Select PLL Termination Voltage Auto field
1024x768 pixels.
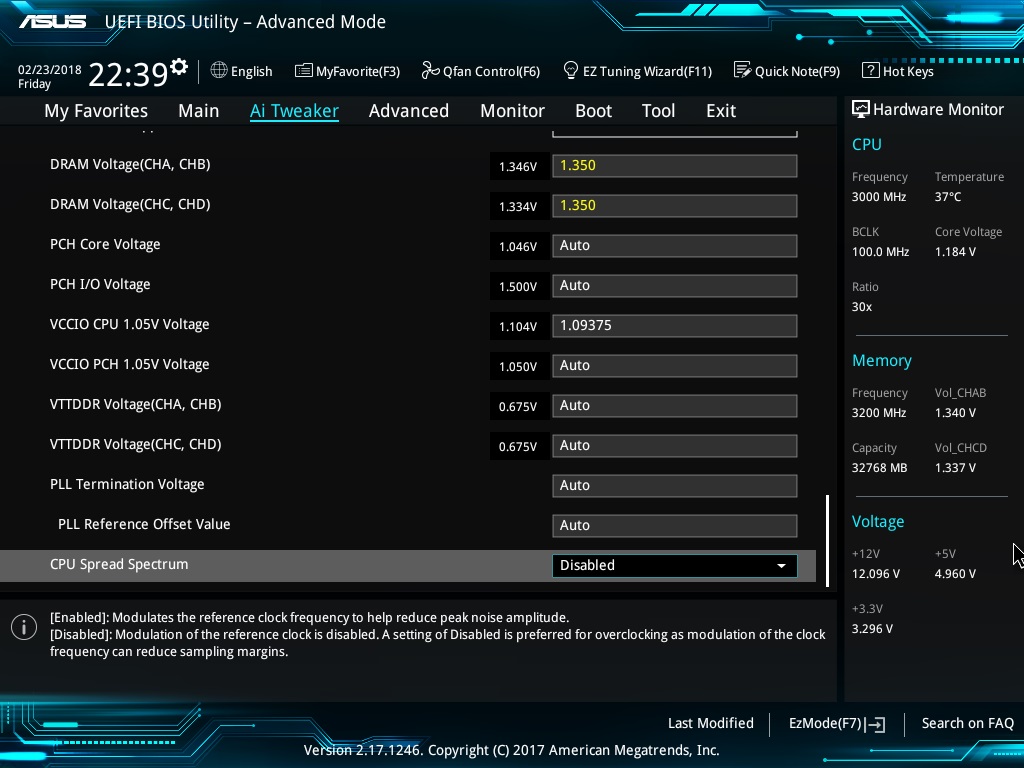click(x=675, y=486)
